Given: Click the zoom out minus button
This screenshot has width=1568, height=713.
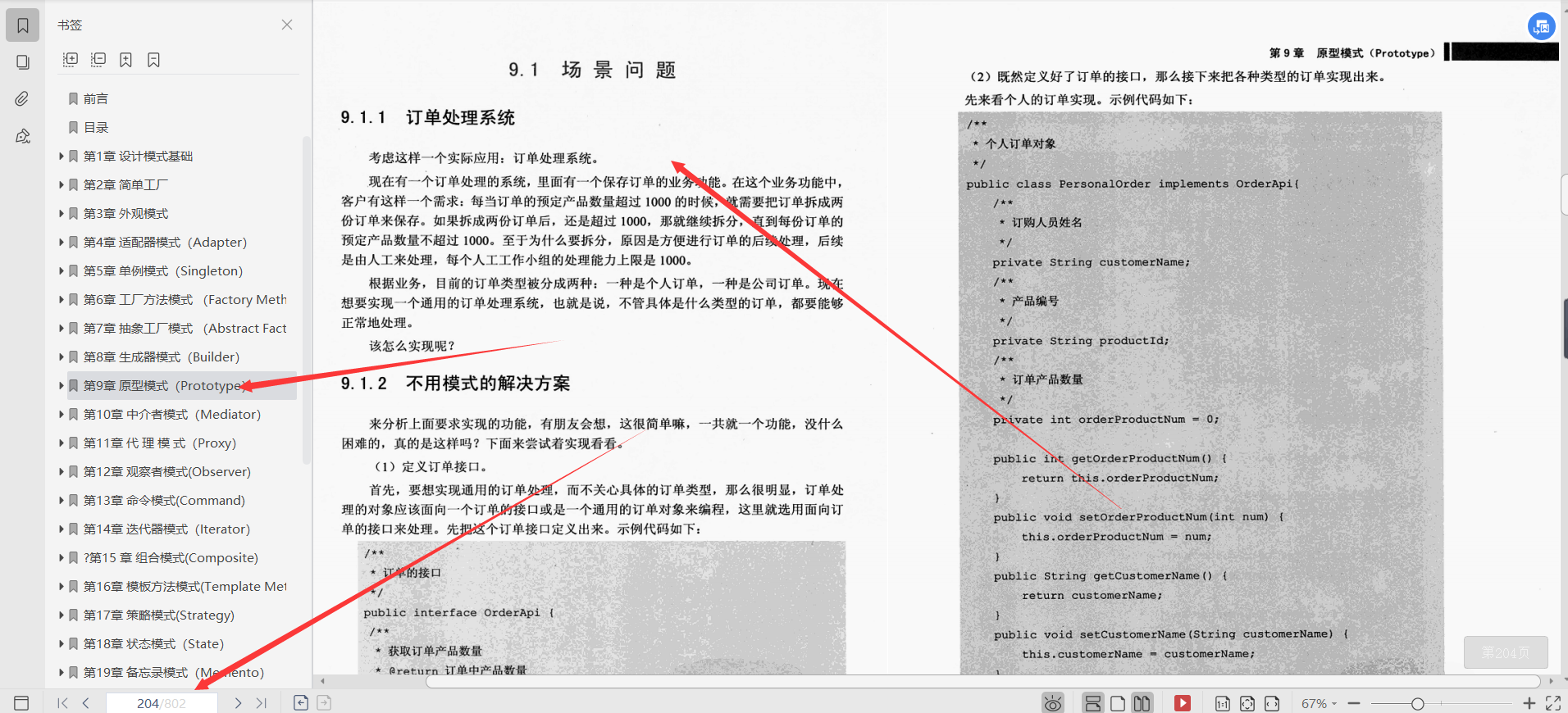Looking at the screenshot, I should coord(1354,703).
